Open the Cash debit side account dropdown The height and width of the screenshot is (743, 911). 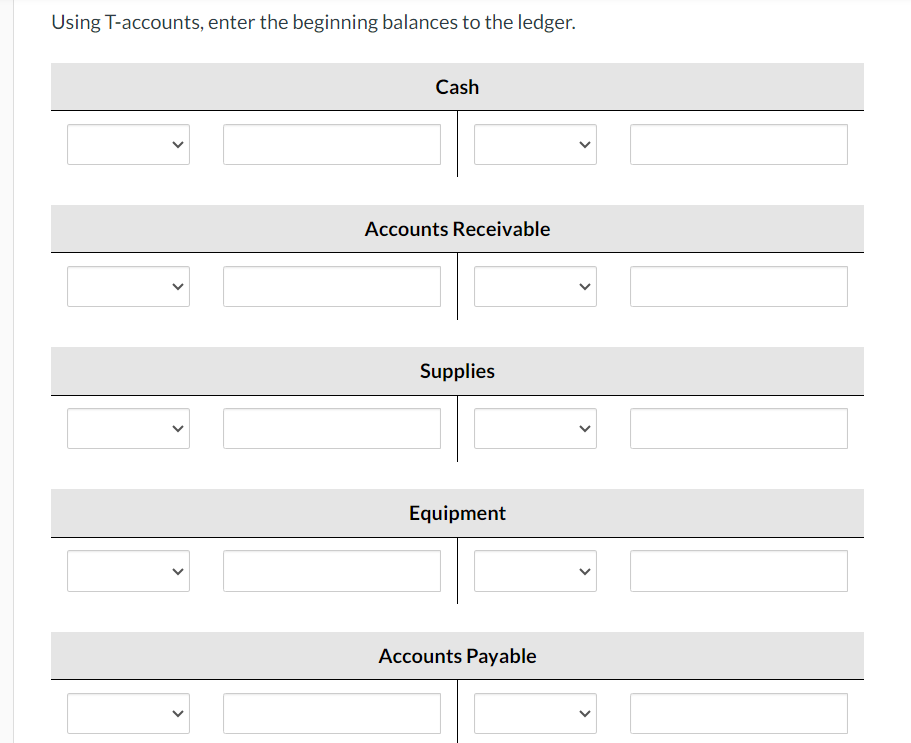tap(128, 144)
